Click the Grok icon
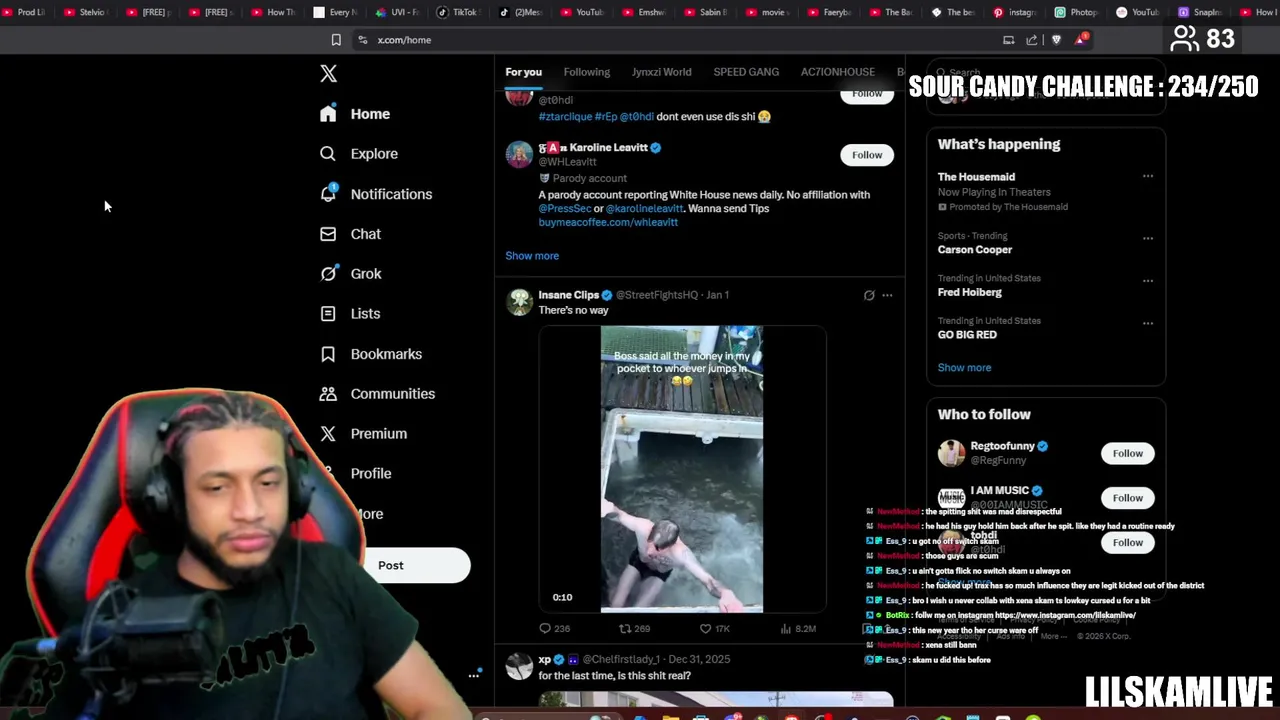 point(328,274)
